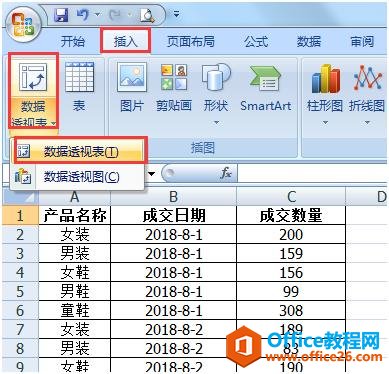Screen dimensions: 389x374
Task: Expand the 折线图 dropdown arrow
Action: click(x=367, y=123)
